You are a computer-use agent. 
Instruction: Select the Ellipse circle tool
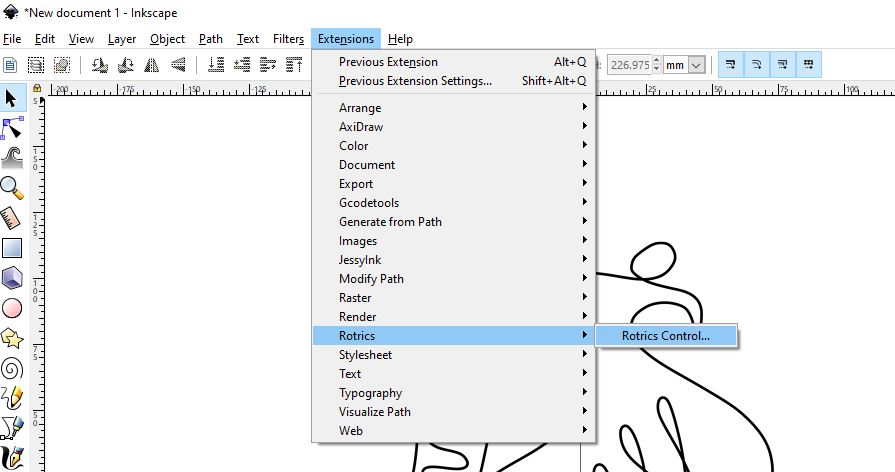pos(11,308)
